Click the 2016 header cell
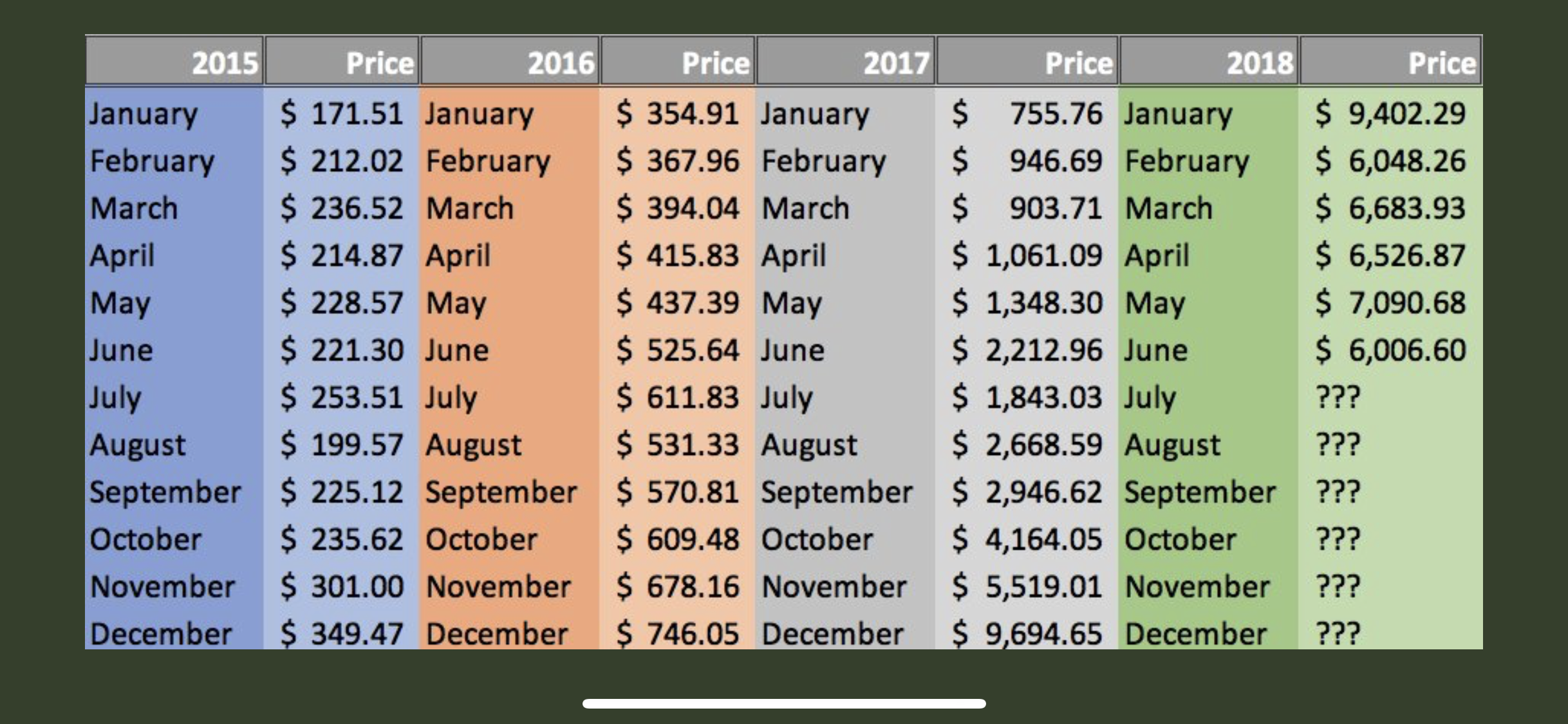1568x724 pixels. click(x=510, y=62)
